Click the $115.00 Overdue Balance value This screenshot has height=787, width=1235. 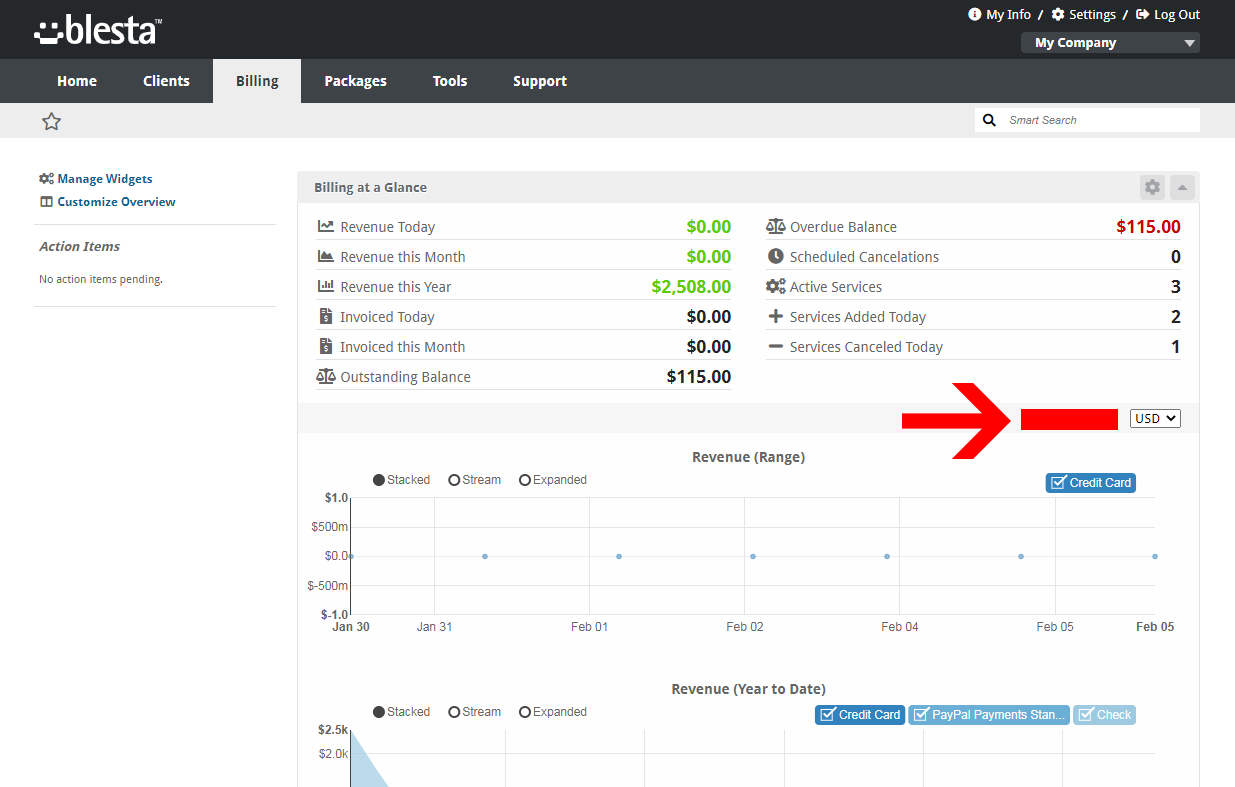click(1148, 227)
